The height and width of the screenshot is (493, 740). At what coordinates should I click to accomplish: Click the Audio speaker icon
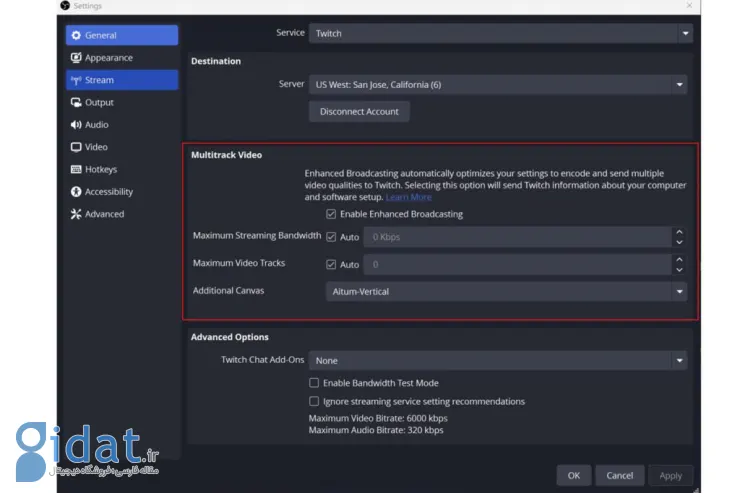pos(76,125)
